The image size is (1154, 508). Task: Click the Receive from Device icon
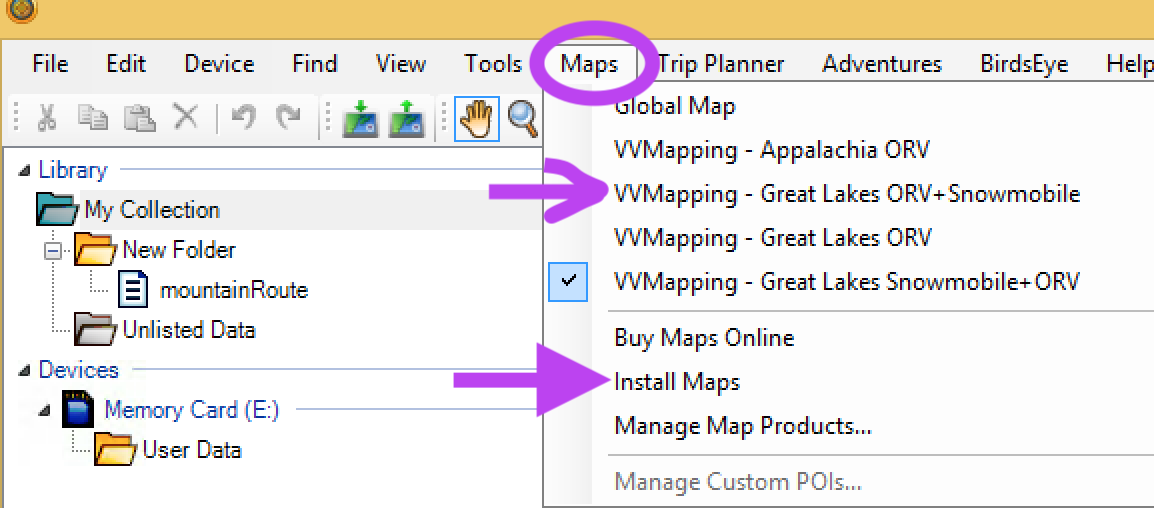pyautogui.click(x=406, y=119)
